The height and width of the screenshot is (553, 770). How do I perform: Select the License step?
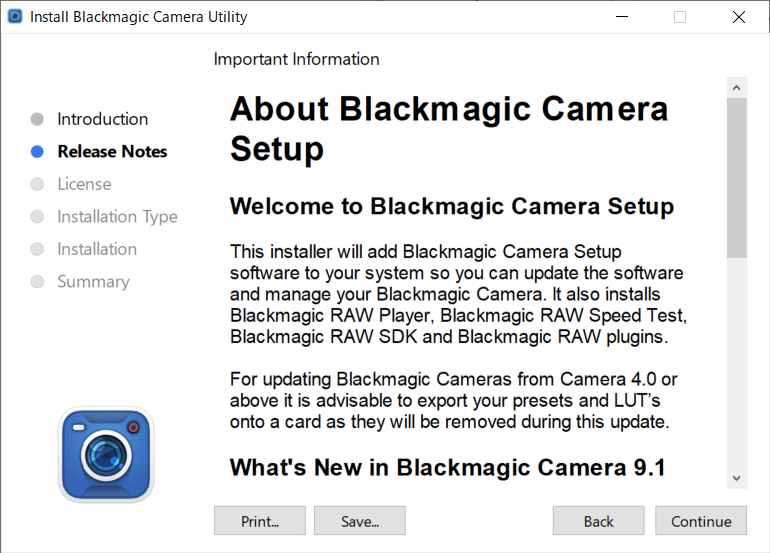coord(84,184)
